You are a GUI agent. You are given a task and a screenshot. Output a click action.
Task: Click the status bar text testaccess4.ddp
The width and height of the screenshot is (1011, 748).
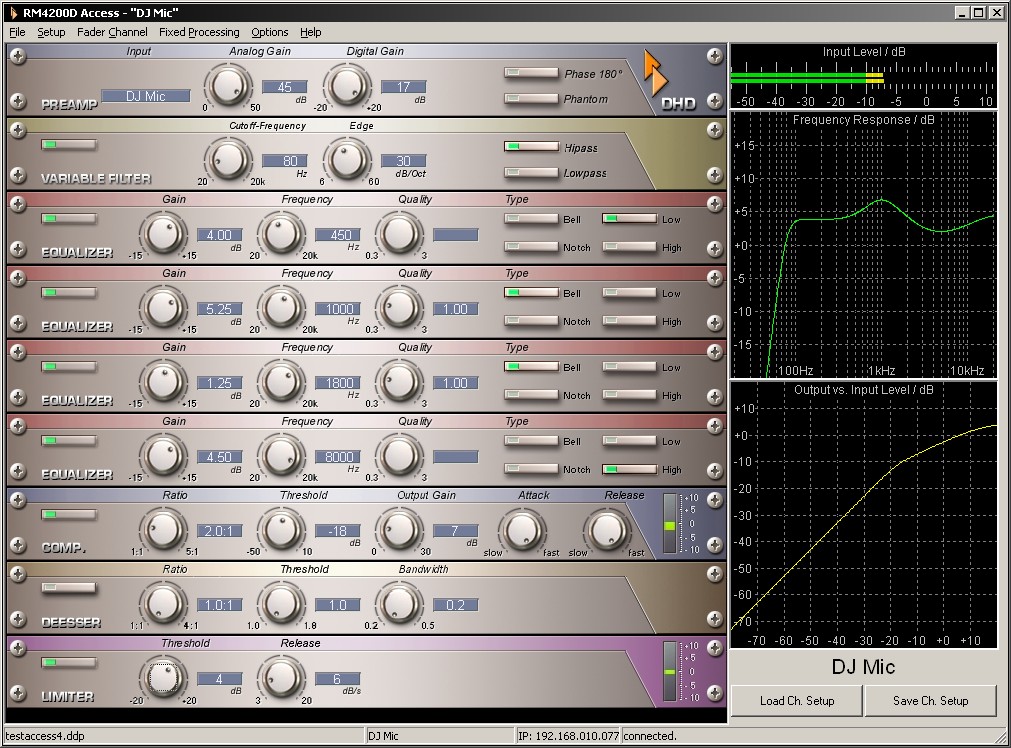(45, 736)
